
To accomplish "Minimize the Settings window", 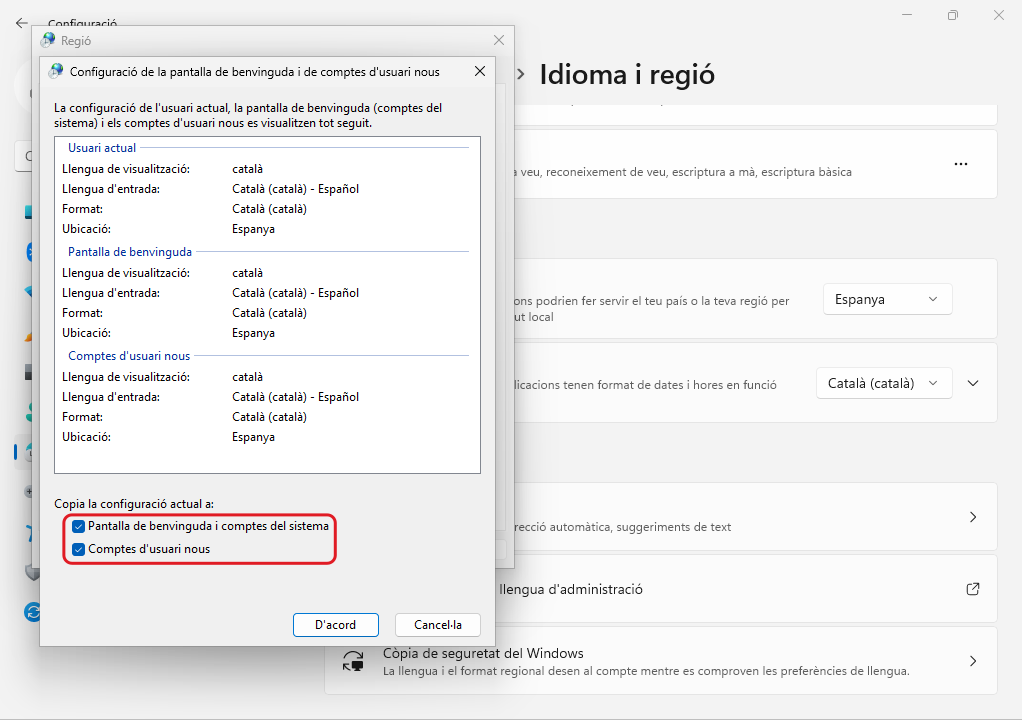I will pyautogui.click(x=906, y=15).
